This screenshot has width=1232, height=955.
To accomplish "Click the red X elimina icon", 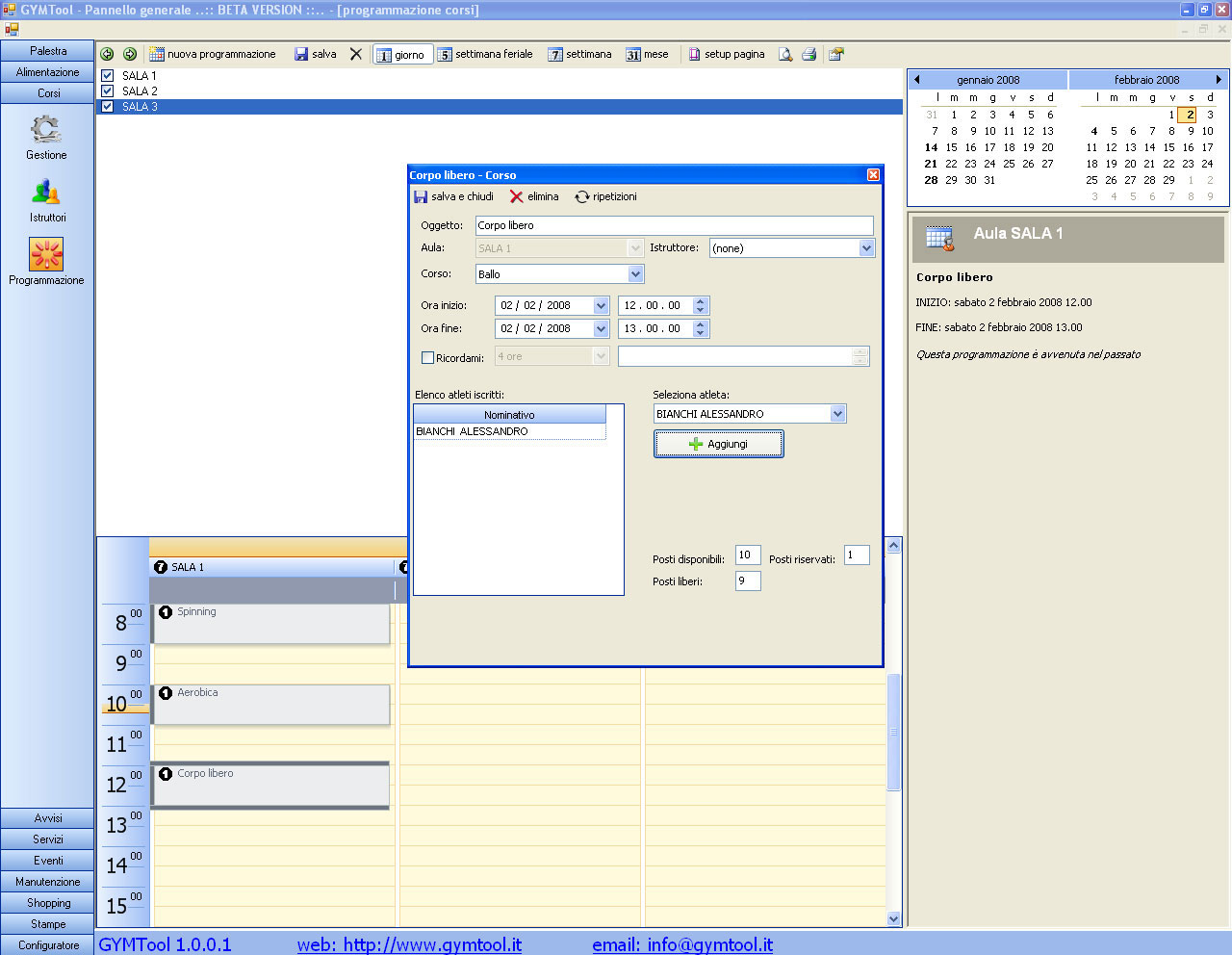I will coord(517,196).
